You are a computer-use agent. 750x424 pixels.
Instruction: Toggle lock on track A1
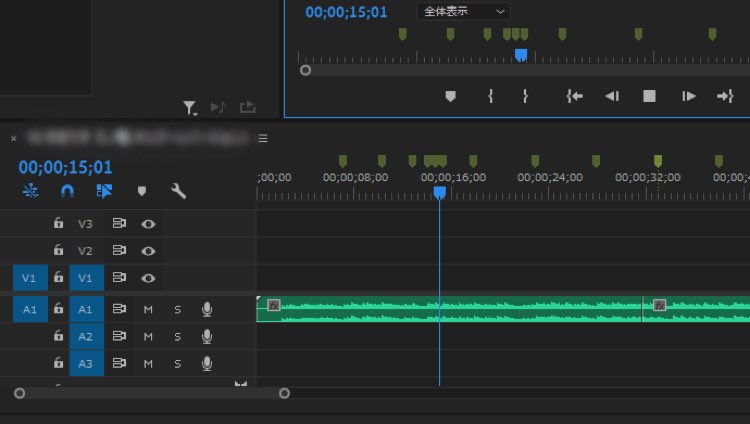tap(58, 309)
